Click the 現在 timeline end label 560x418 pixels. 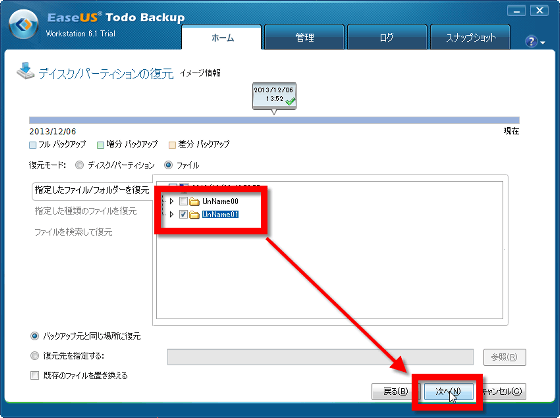511,131
